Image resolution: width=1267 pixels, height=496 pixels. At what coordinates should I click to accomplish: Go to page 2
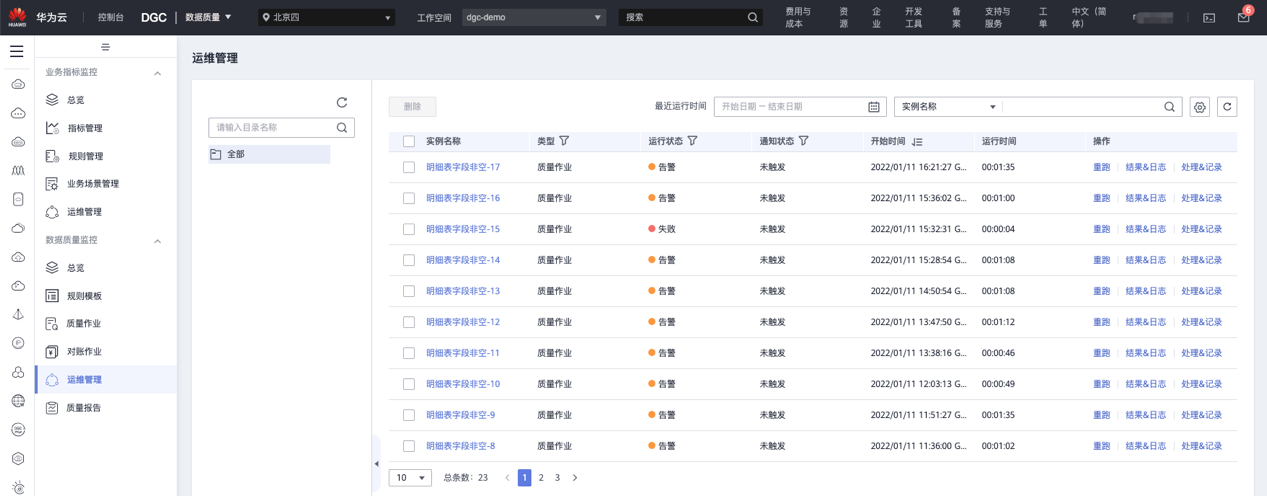541,478
